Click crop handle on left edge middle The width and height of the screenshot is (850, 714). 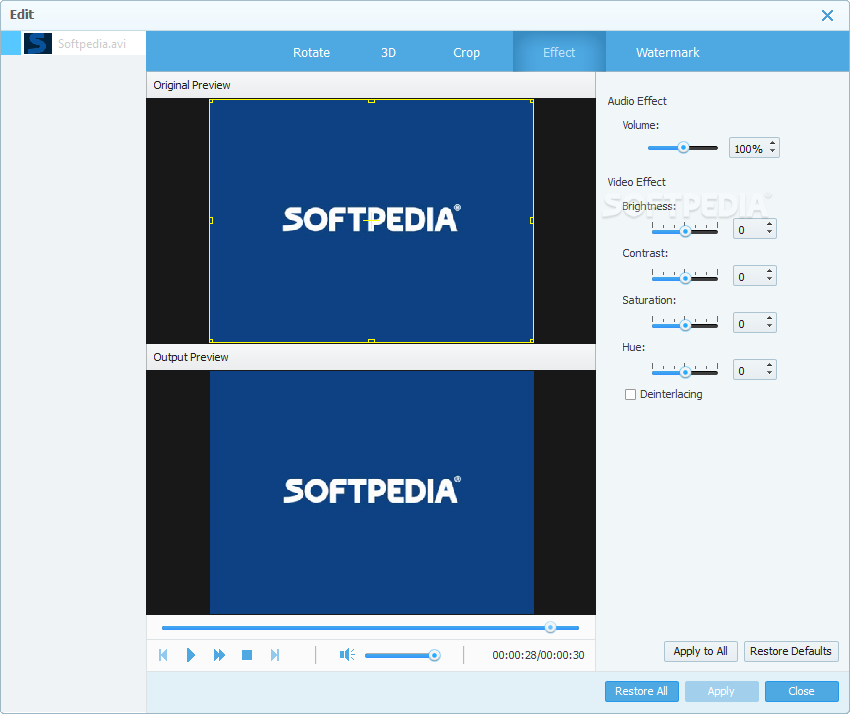coord(211,221)
